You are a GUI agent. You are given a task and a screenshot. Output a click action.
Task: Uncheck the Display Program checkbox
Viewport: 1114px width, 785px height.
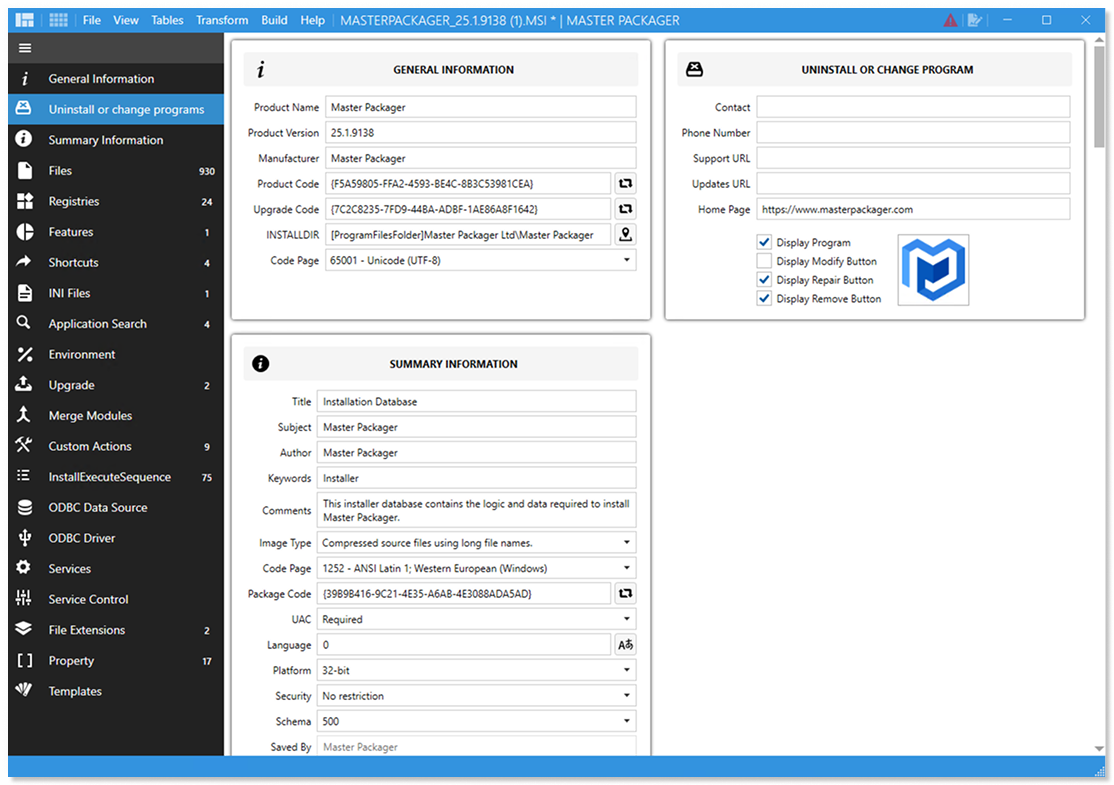click(x=764, y=243)
